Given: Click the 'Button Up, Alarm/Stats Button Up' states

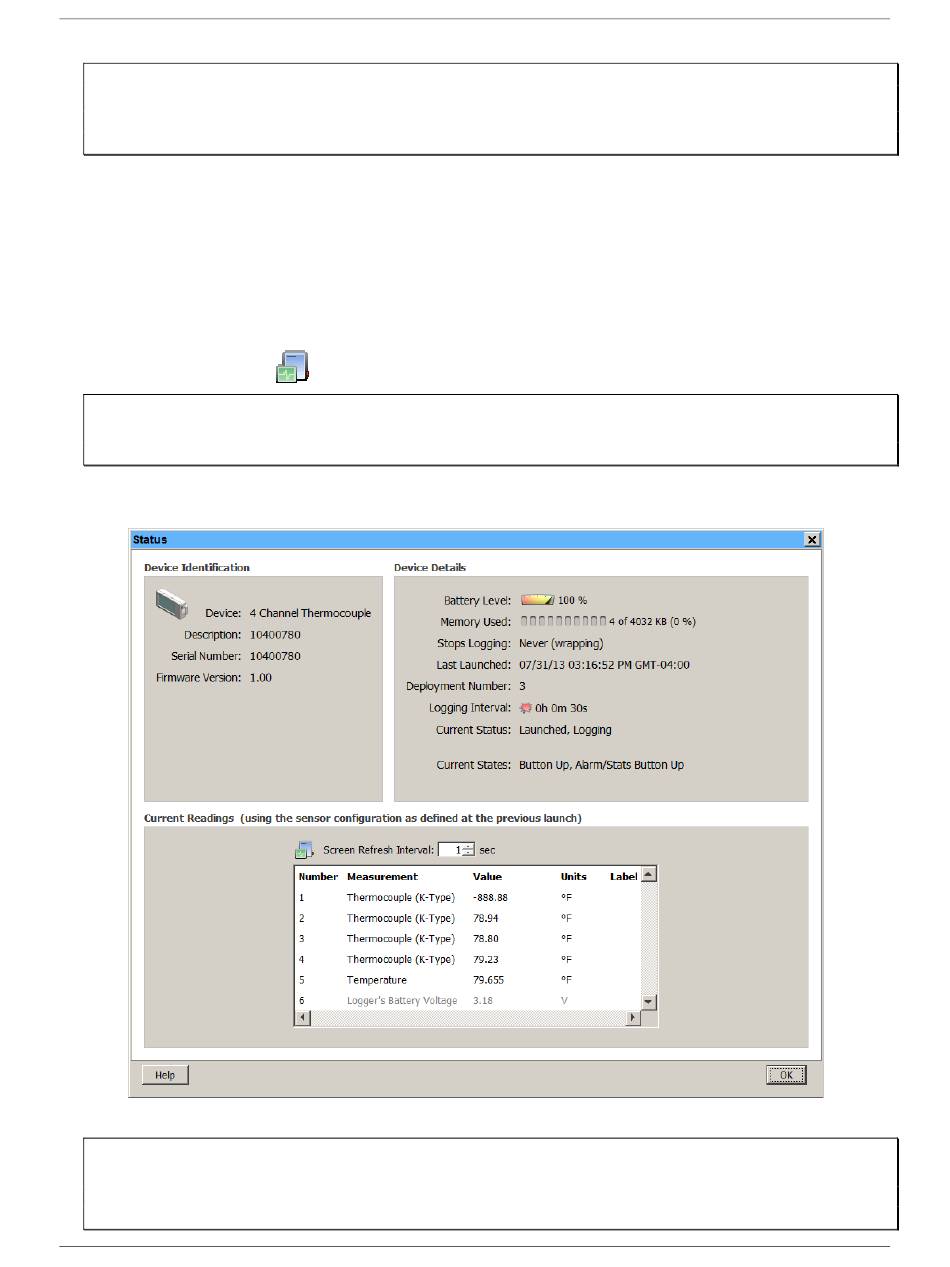Looking at the screenshot, I should [x=601, y=765].
